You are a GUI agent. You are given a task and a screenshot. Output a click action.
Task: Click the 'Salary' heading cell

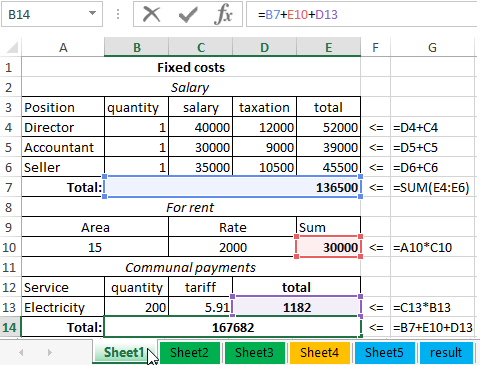(191, 87)
